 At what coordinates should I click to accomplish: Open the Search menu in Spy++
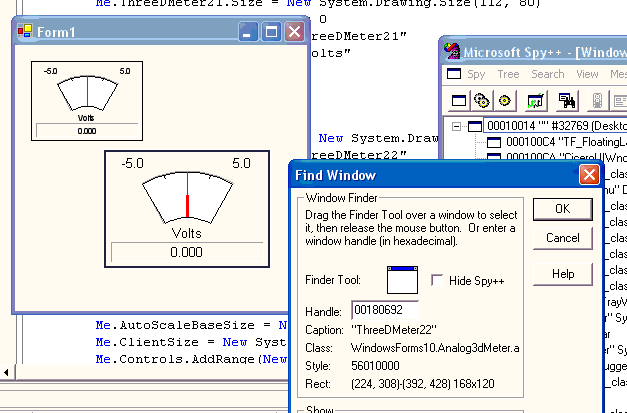tap(547, 74)
